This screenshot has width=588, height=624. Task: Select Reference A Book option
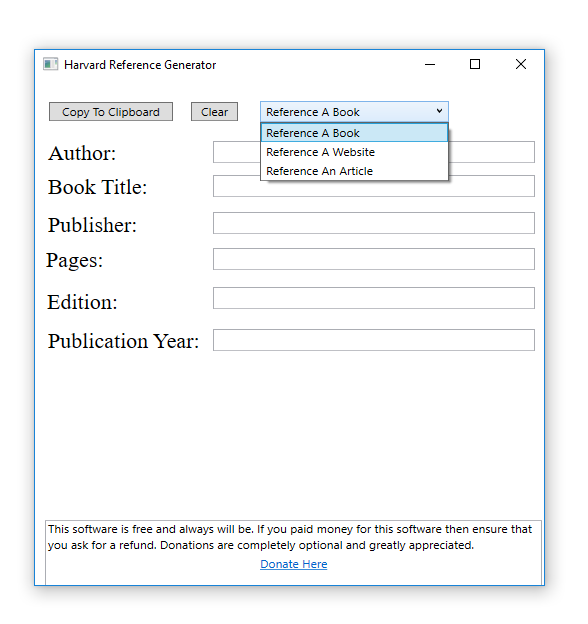tap(354, 133)
